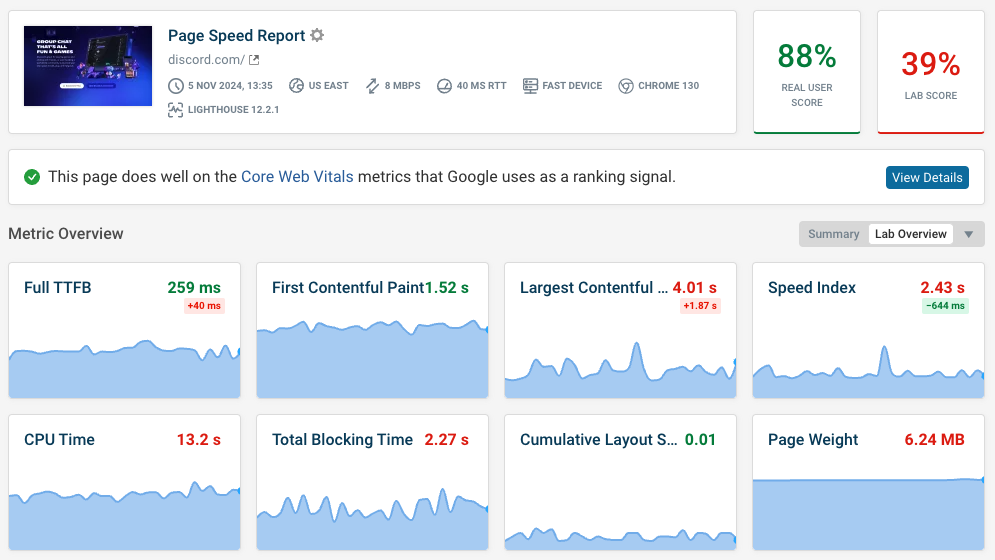Click the green Core Web Vitals checkmark
Screen dimensions: 995x560
[32, 177]
